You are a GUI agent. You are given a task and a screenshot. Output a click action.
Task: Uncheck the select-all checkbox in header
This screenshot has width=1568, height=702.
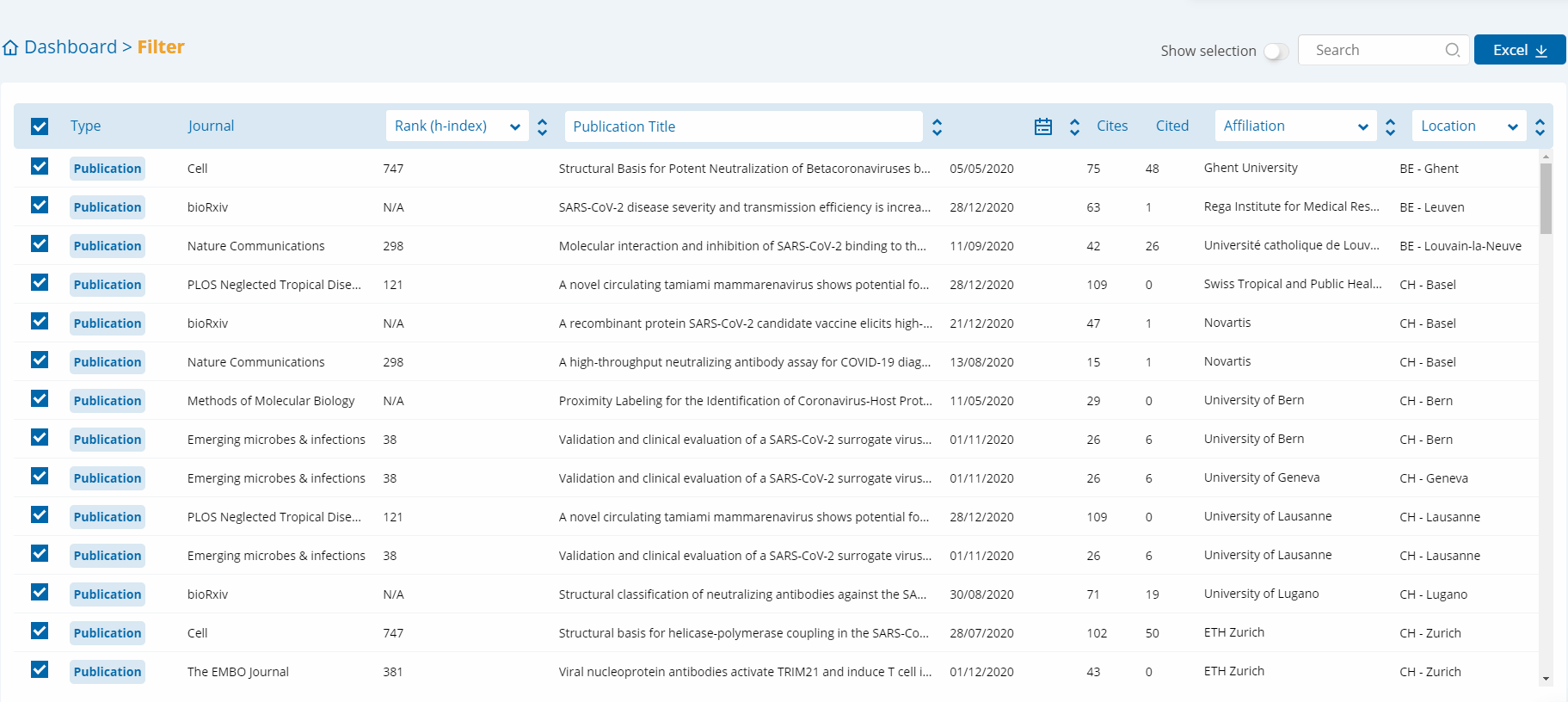pyautogui.click(x=40, y=126)
